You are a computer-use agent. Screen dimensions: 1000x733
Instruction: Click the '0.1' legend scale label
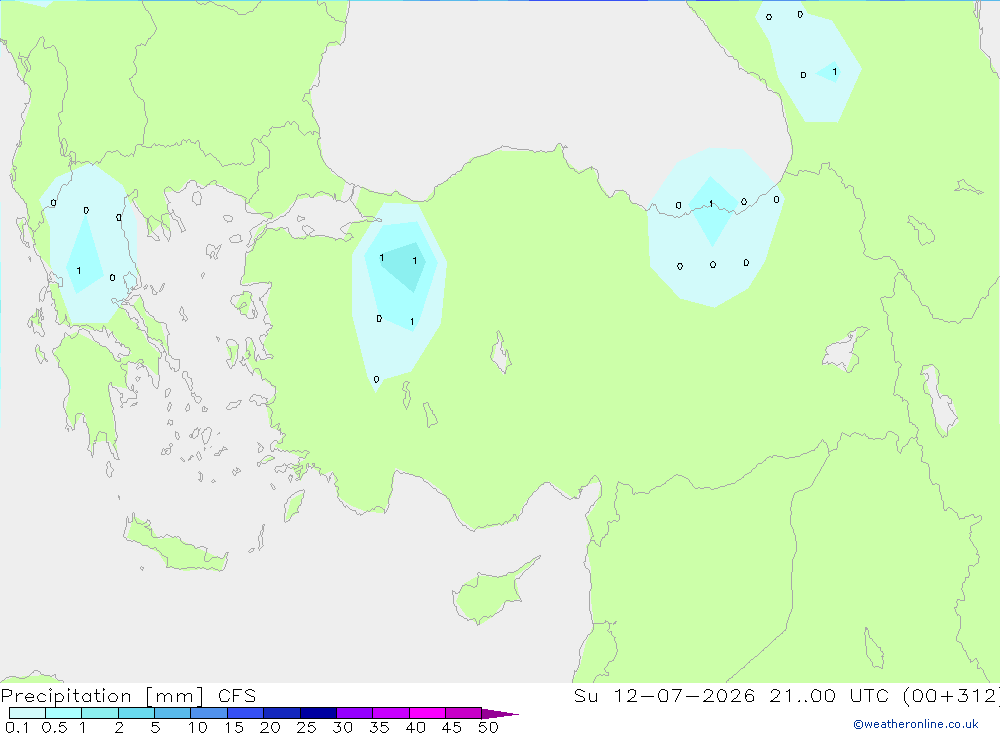[x=17, y=727]
